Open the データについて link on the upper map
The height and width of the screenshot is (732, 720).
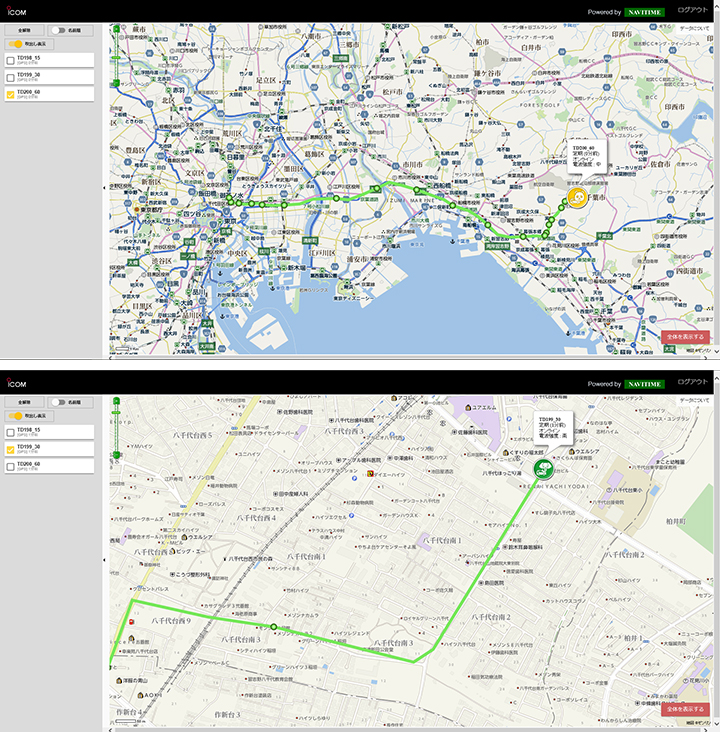[695, 28]
